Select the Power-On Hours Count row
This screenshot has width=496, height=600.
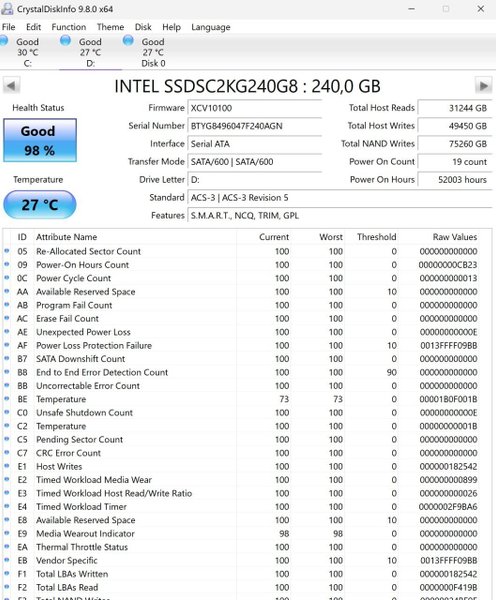point(247,265)
